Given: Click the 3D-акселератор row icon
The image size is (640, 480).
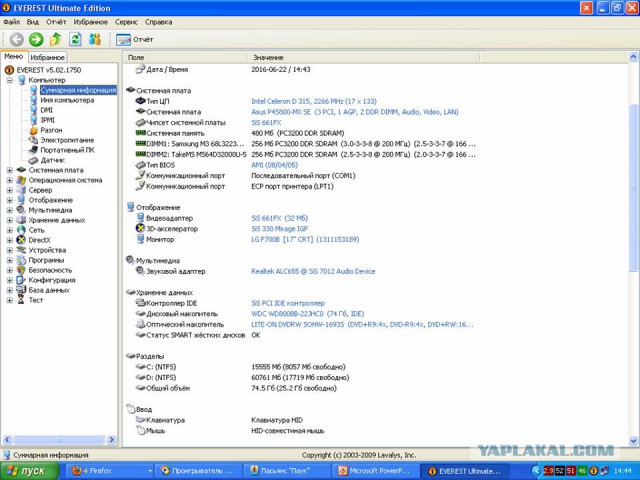Looking at the screenshot, I should [140, 228].
